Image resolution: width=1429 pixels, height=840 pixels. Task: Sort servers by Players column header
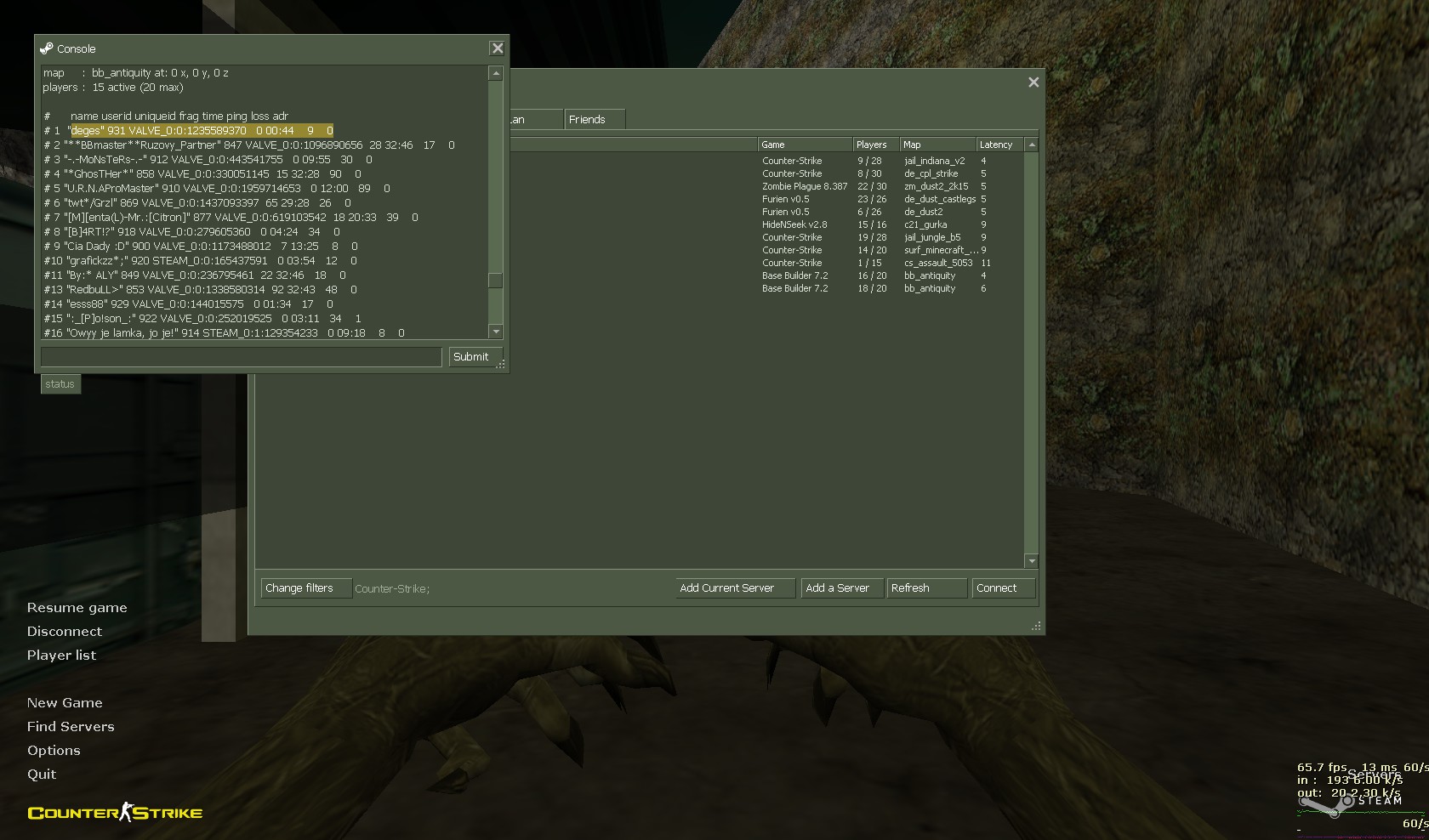874,145
